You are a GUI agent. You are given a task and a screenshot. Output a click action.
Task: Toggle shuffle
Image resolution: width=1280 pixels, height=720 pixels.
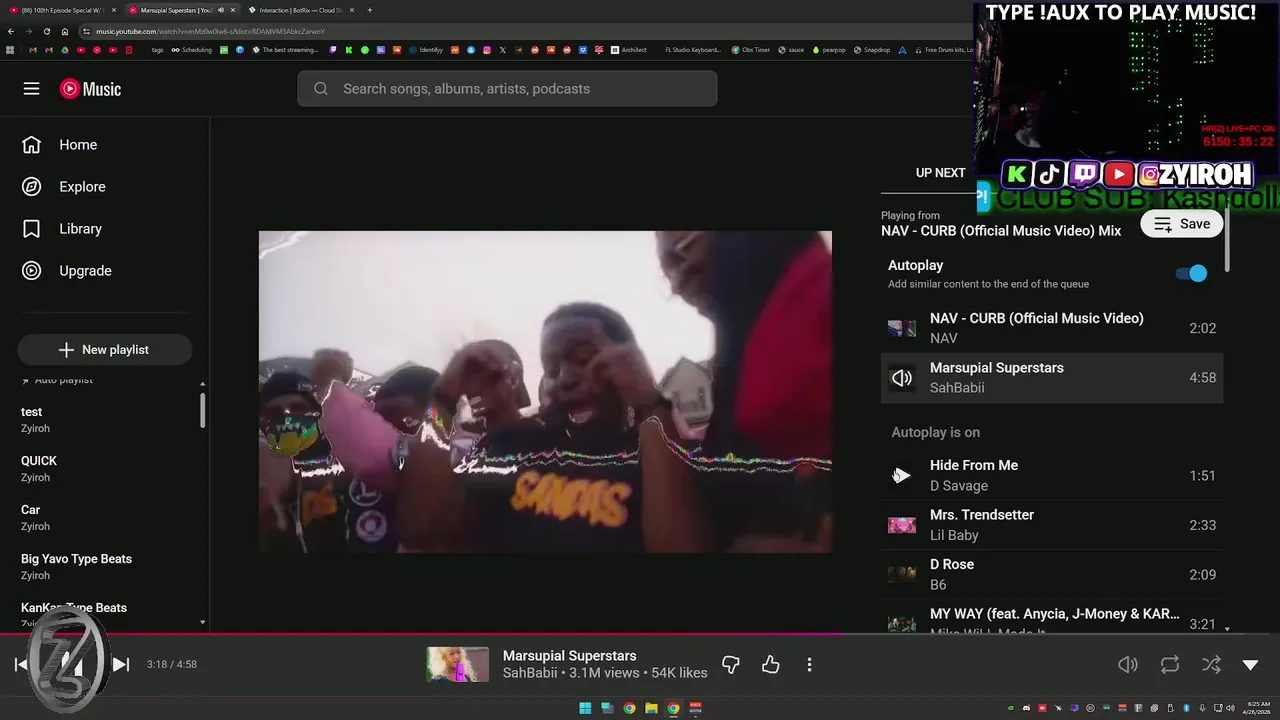(x=1210, y=665)
